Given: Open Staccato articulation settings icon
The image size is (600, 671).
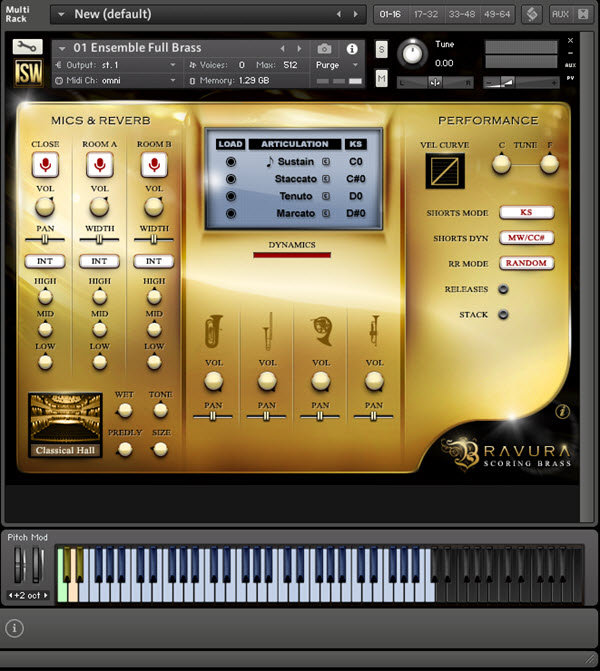Looking at the screenshot, I should coord(326,179).
